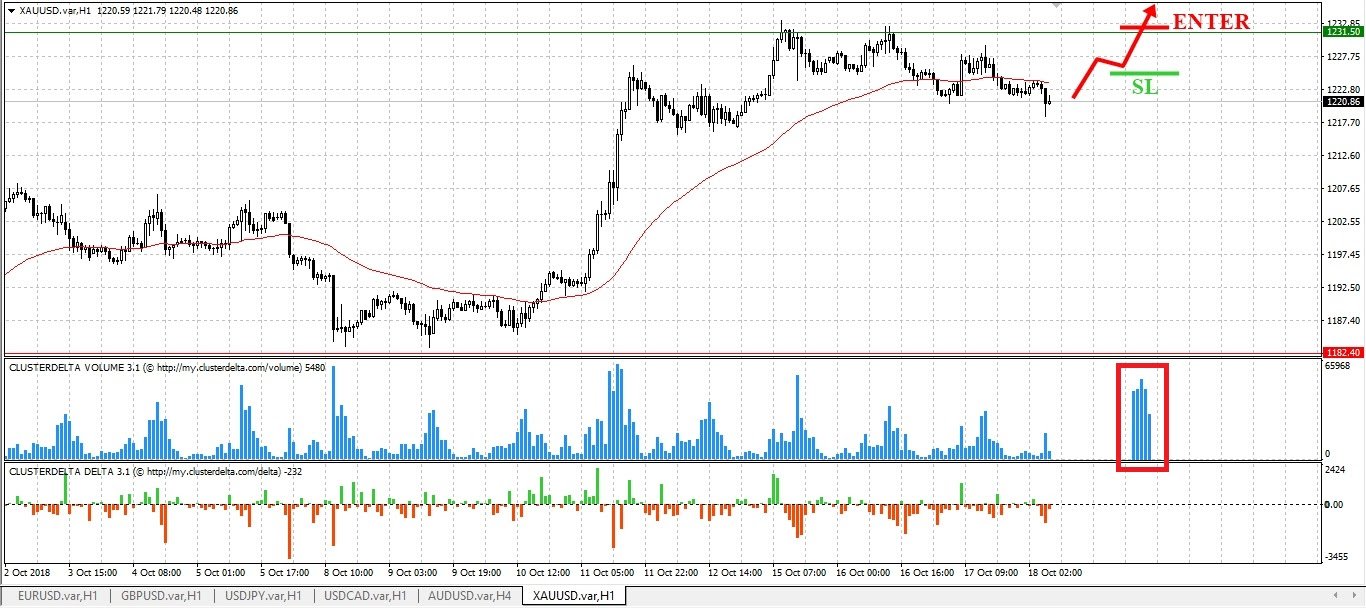Click the red ENTER text label
Image resolution: width=1366 pixels, height=608 pixels.
coord(1211,22)
